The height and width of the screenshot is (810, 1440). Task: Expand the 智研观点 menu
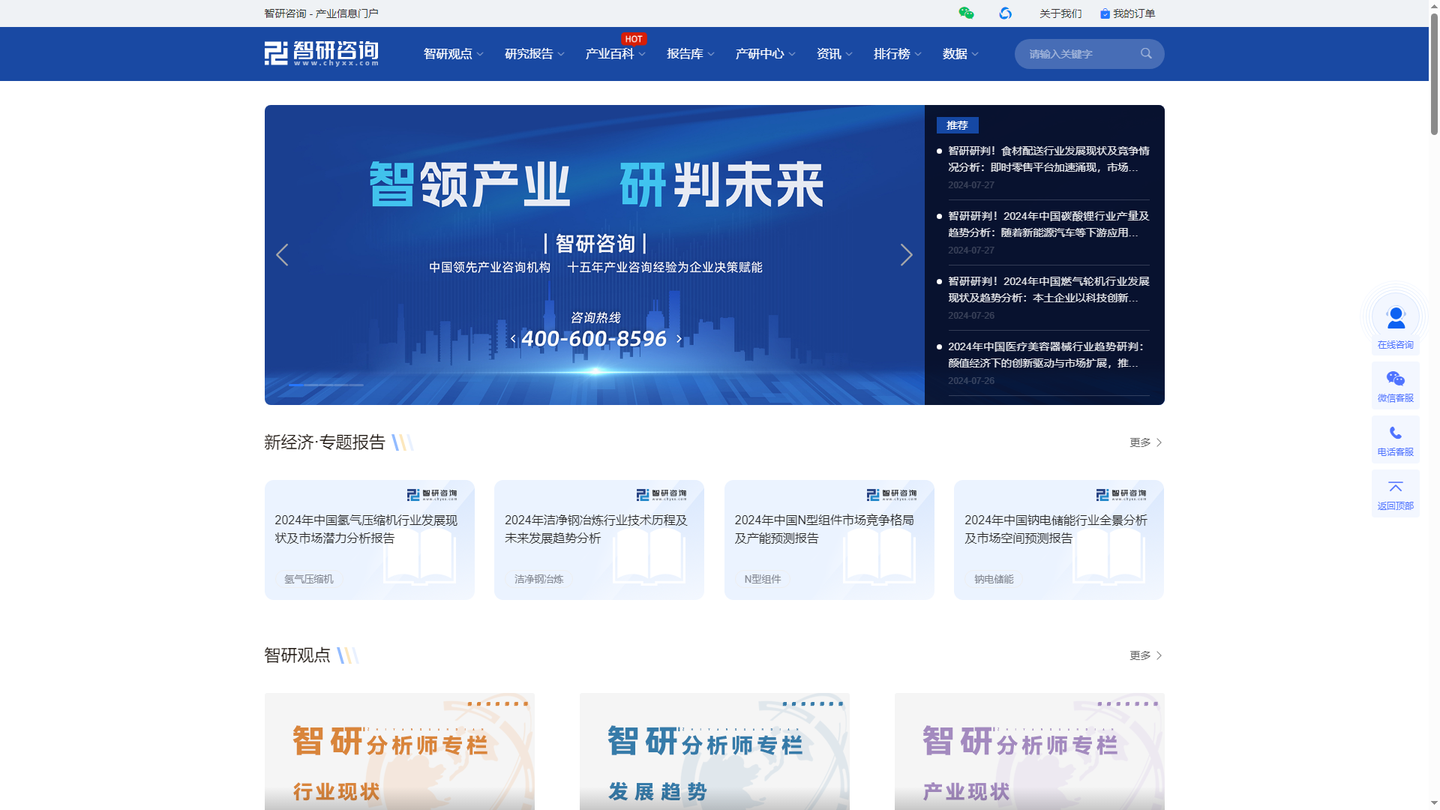(x=453, y=54)
